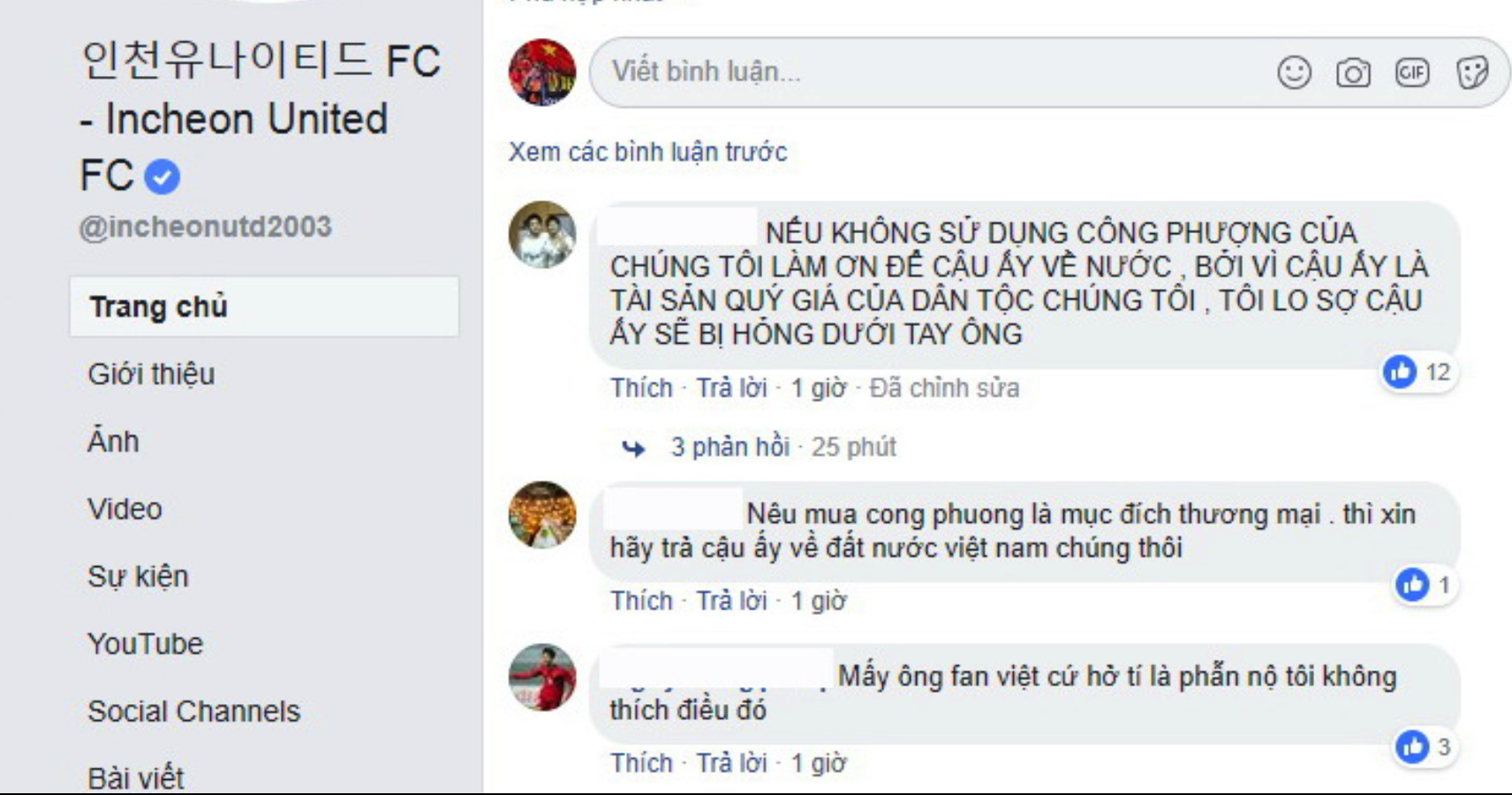The height and width of the screenshot is (795, 1512).
Task: Click the verified badge next to Incheon United FC
Action: pyautogui.click(x=162, y=177)
